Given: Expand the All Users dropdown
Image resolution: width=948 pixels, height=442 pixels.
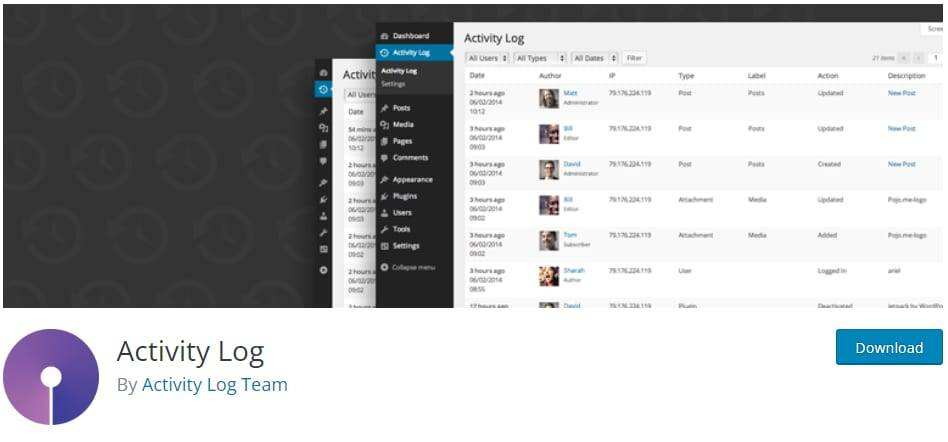Looking at the screenshot, I should click(487, 58).
